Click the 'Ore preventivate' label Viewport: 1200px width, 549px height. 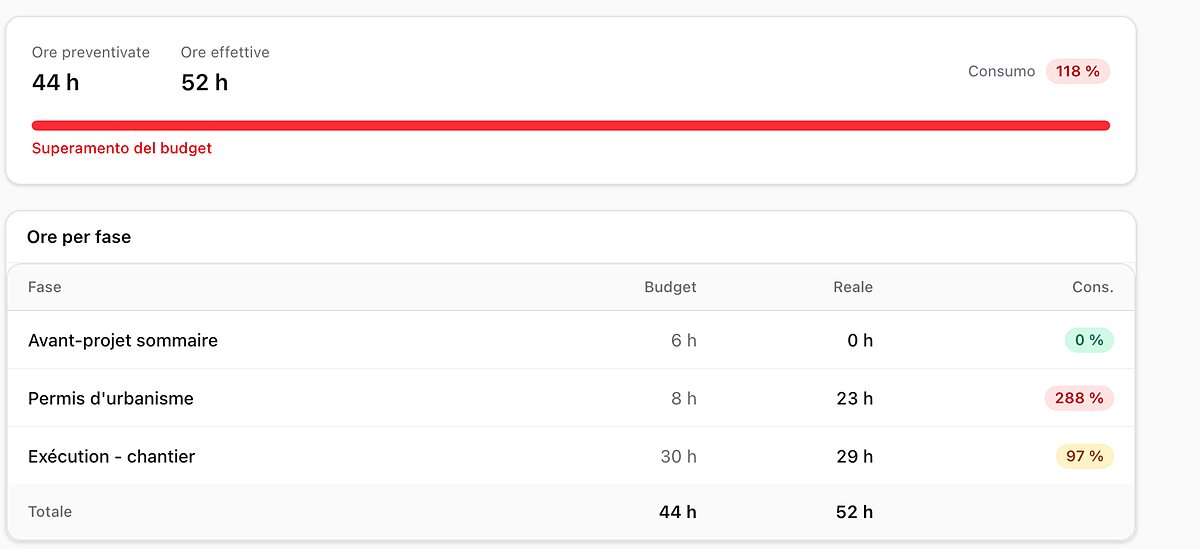pyautogui.click(x=91, y=52)
